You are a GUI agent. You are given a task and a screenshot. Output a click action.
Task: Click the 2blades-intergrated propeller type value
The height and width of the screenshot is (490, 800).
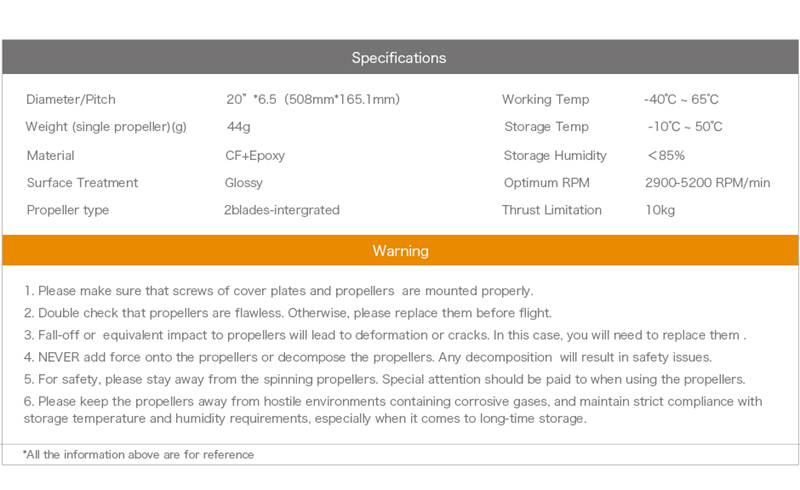click(282, 210)
